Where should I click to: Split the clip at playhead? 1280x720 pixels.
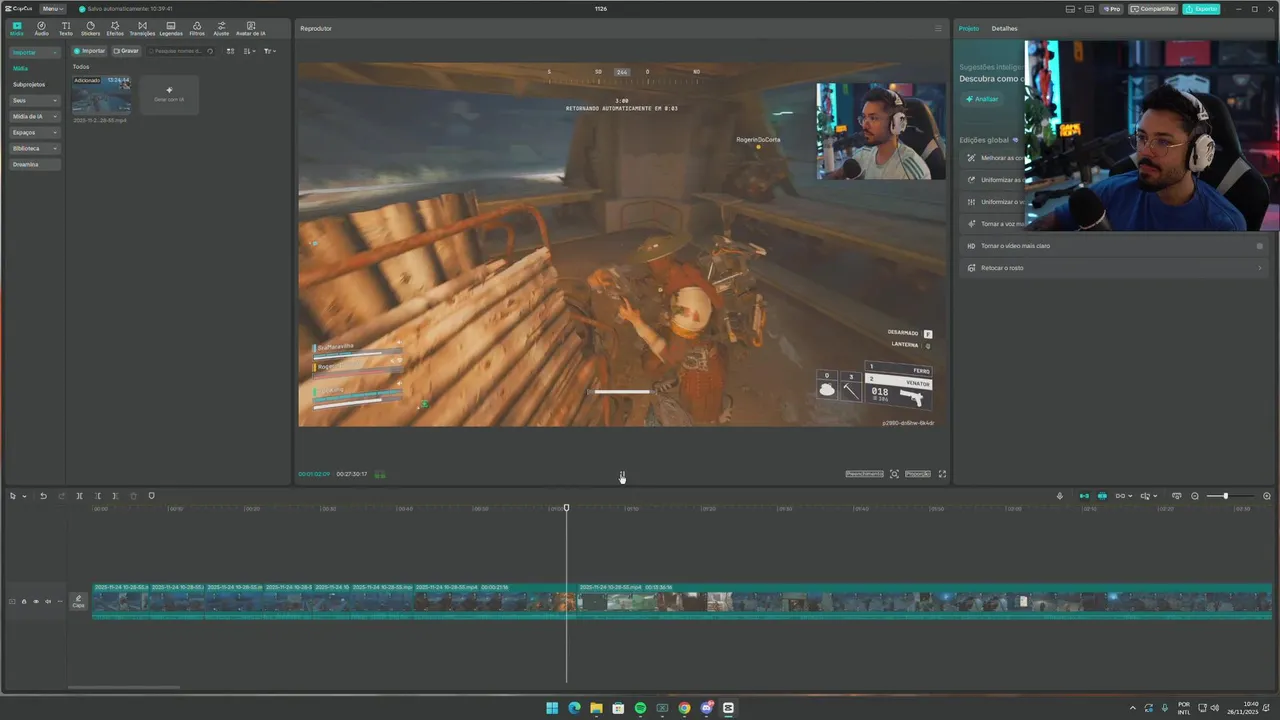coord(79,496)
